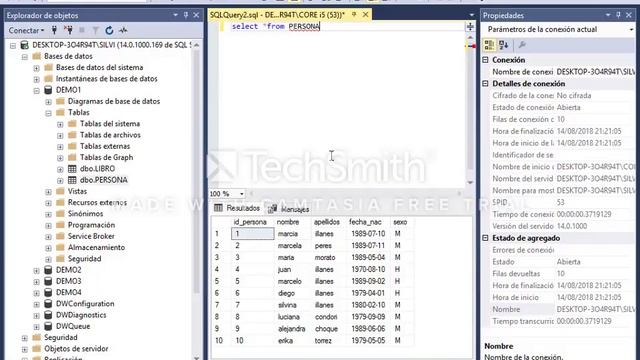Open Object Explorer window options arrow

[176, 15]
